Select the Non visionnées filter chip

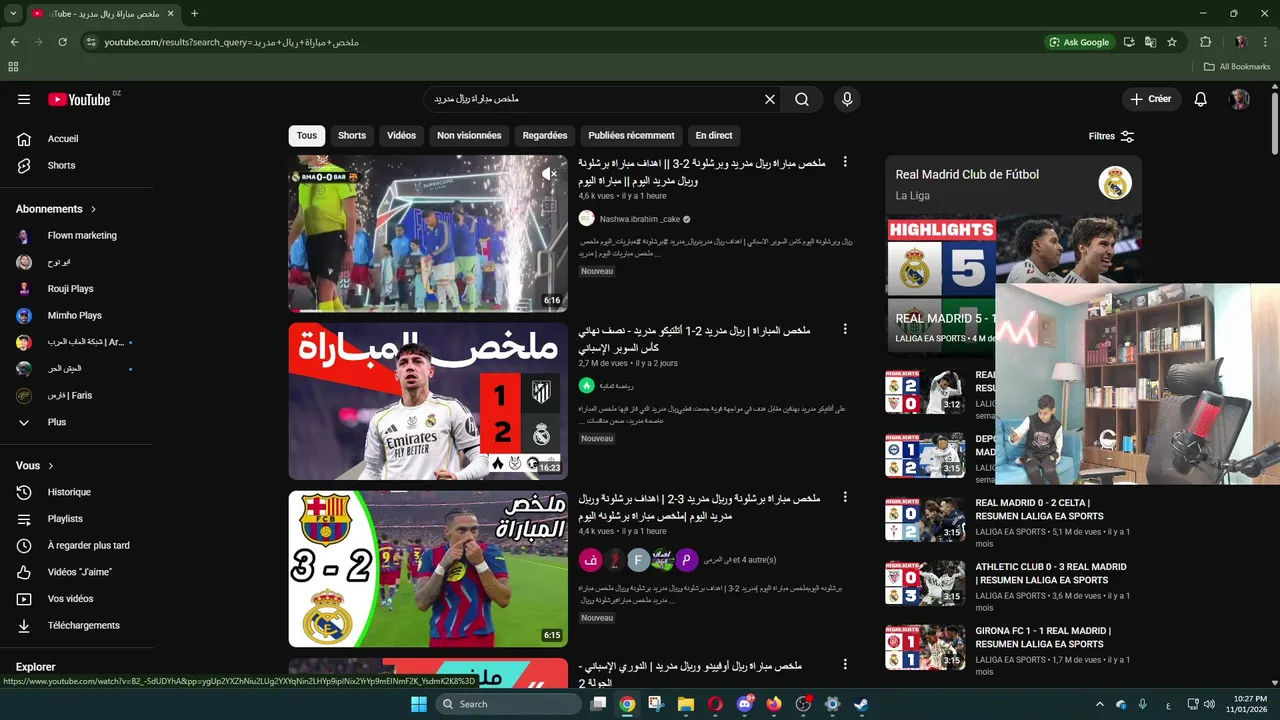(469, 136)
